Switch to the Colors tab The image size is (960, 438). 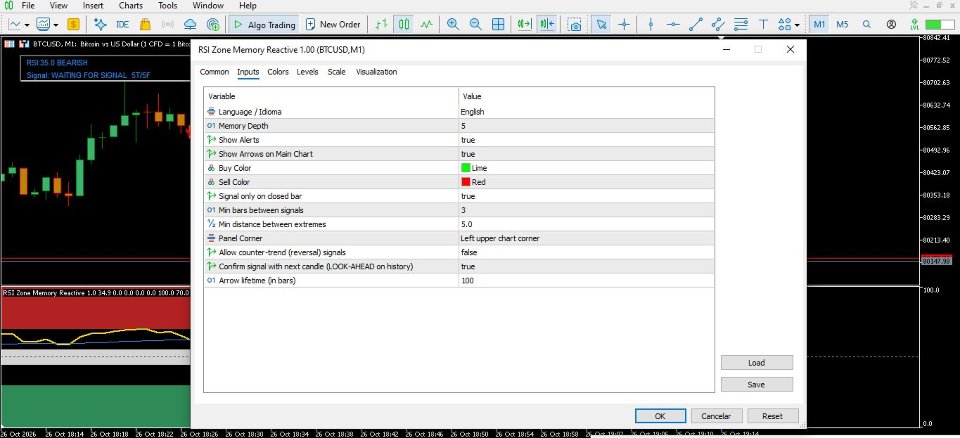click(278, 72)
